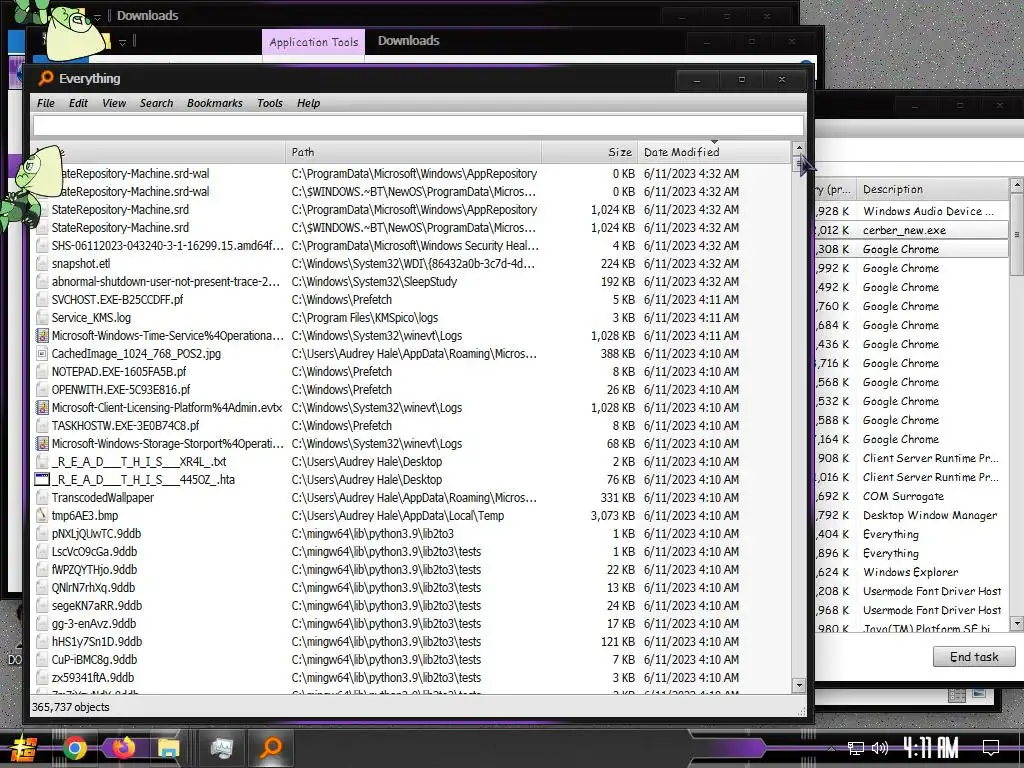Screen dimensions: 1024x768
Task: Click Everything search icon on taskbar
Action: point(270,748)
